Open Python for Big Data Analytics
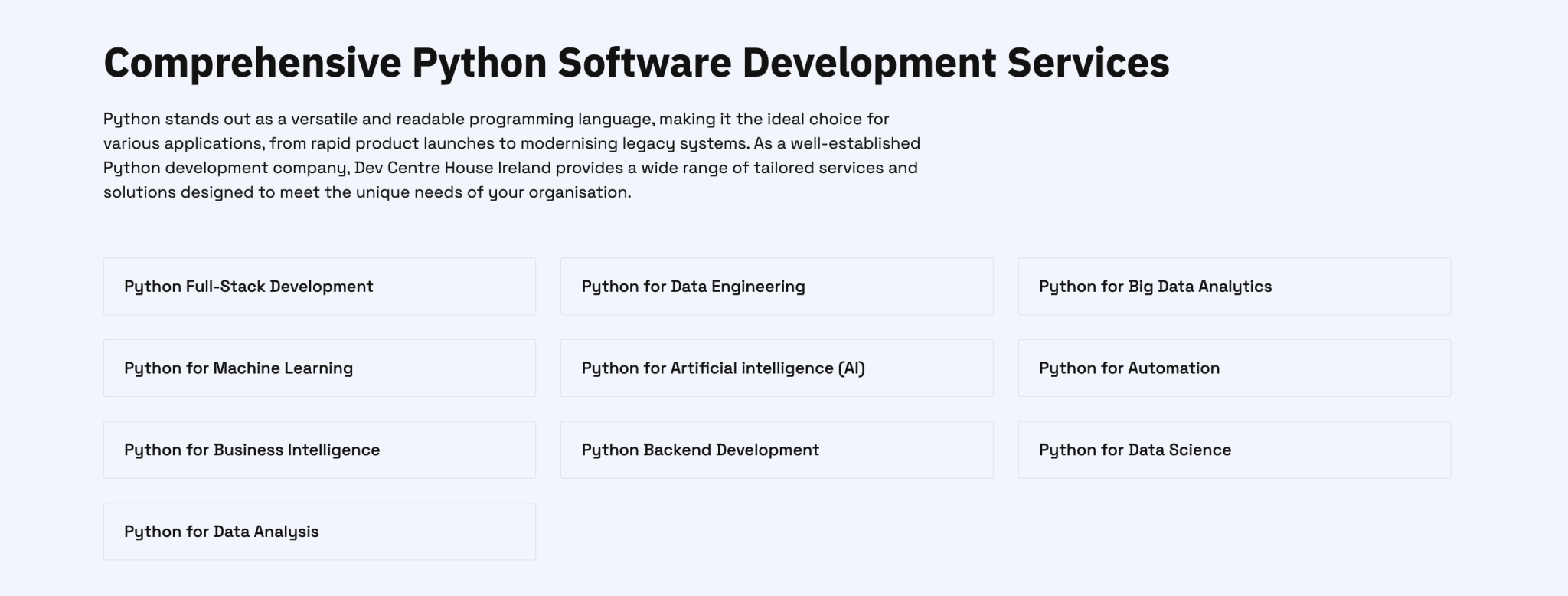Image resolution: width=1568 pixels, height=596 pixels. pos(1233,287)
